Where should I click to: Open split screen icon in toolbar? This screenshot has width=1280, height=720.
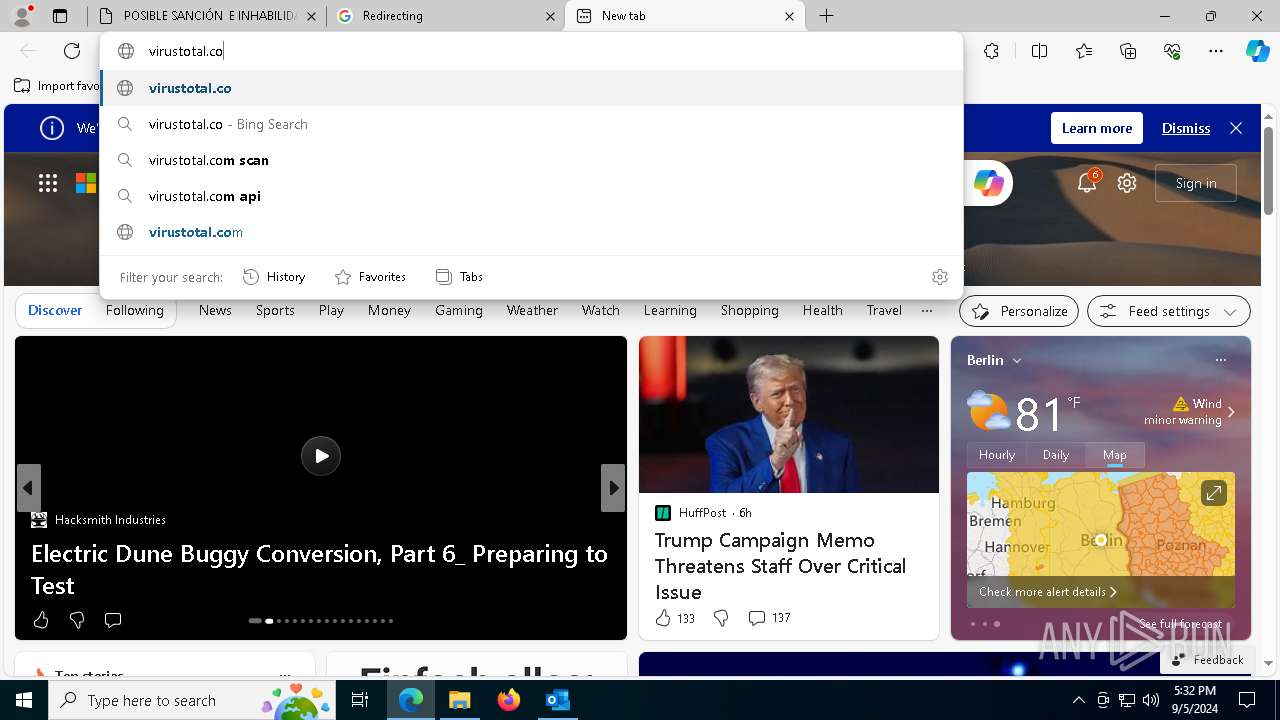tap(1039, 51)
